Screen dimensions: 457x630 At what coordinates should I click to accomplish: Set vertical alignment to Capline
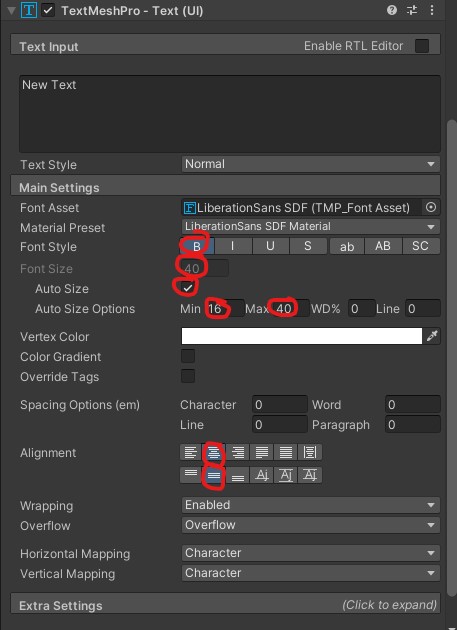coord(310,475)
